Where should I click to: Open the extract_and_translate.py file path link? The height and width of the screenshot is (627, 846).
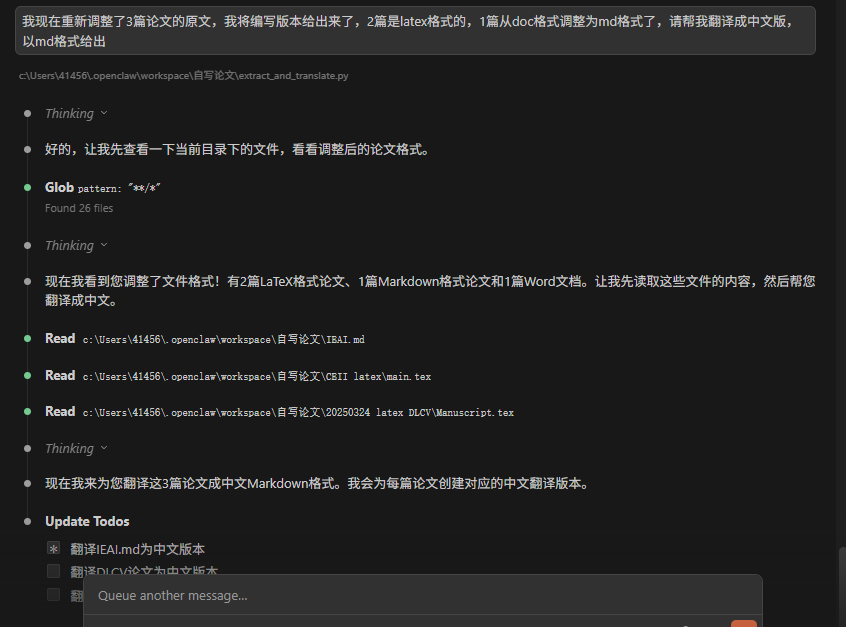pos(183,76)
